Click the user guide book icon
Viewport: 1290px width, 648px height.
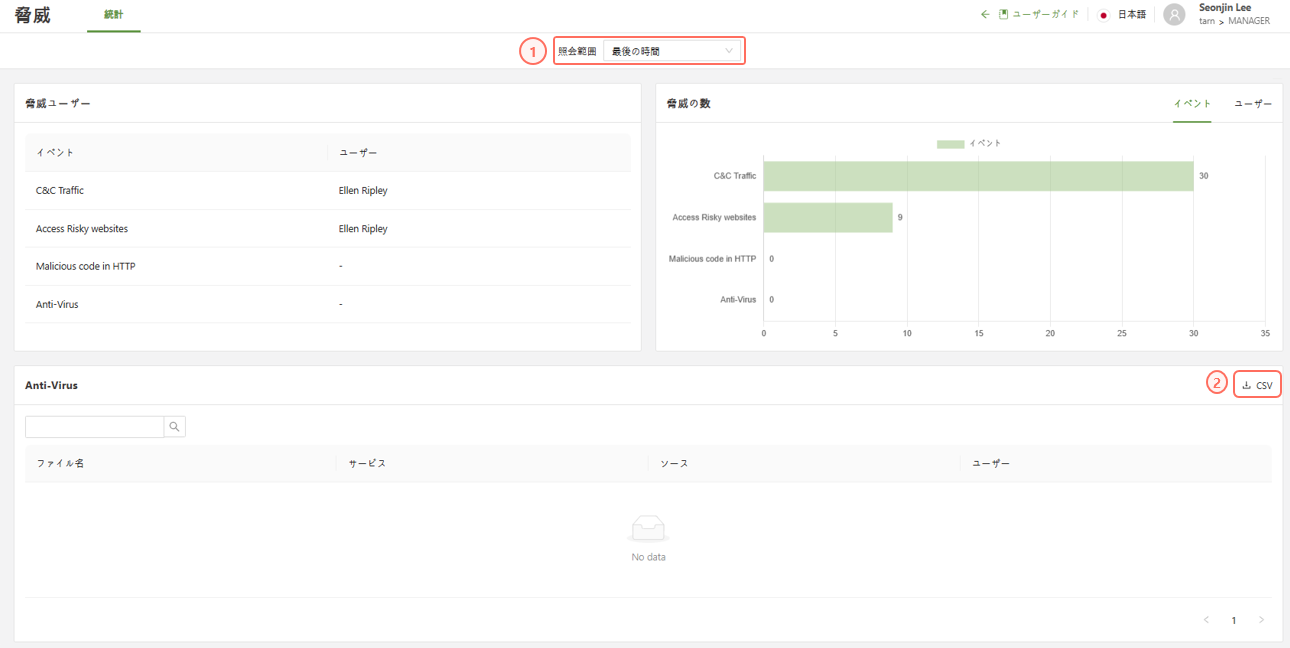[1003, 15]
